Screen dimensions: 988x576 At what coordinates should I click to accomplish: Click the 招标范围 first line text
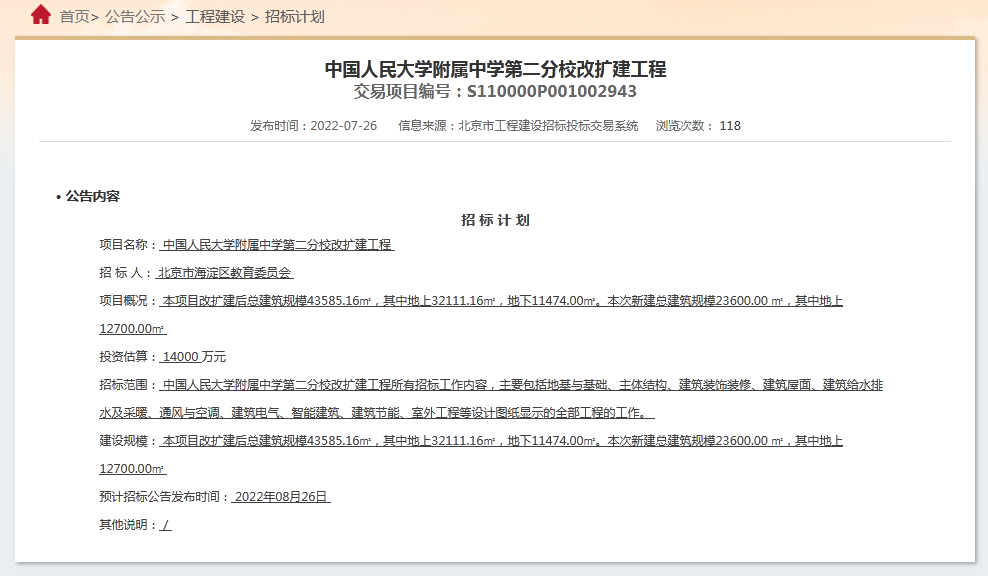point(521,385)
